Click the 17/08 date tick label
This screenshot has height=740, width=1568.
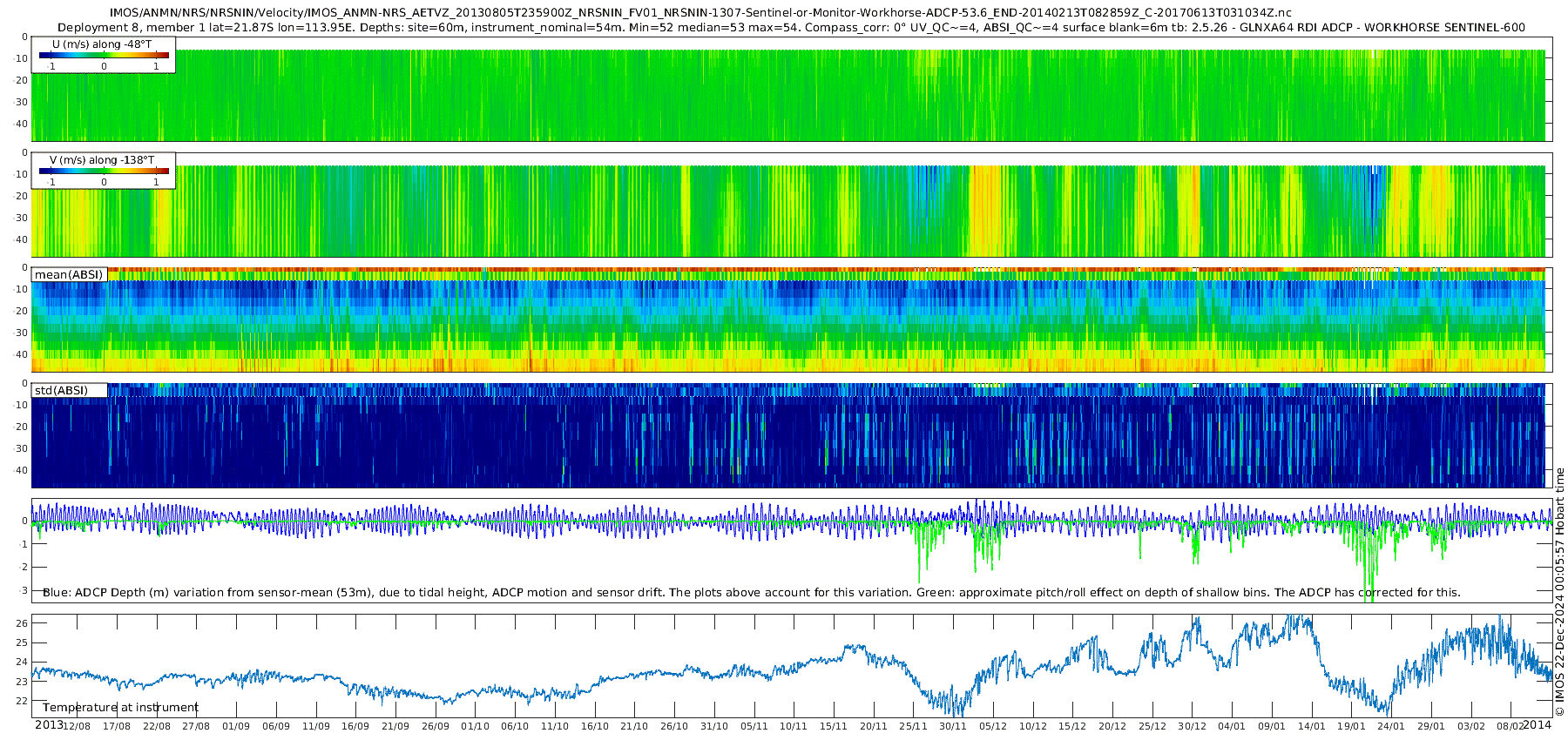[x=117, y=726]
